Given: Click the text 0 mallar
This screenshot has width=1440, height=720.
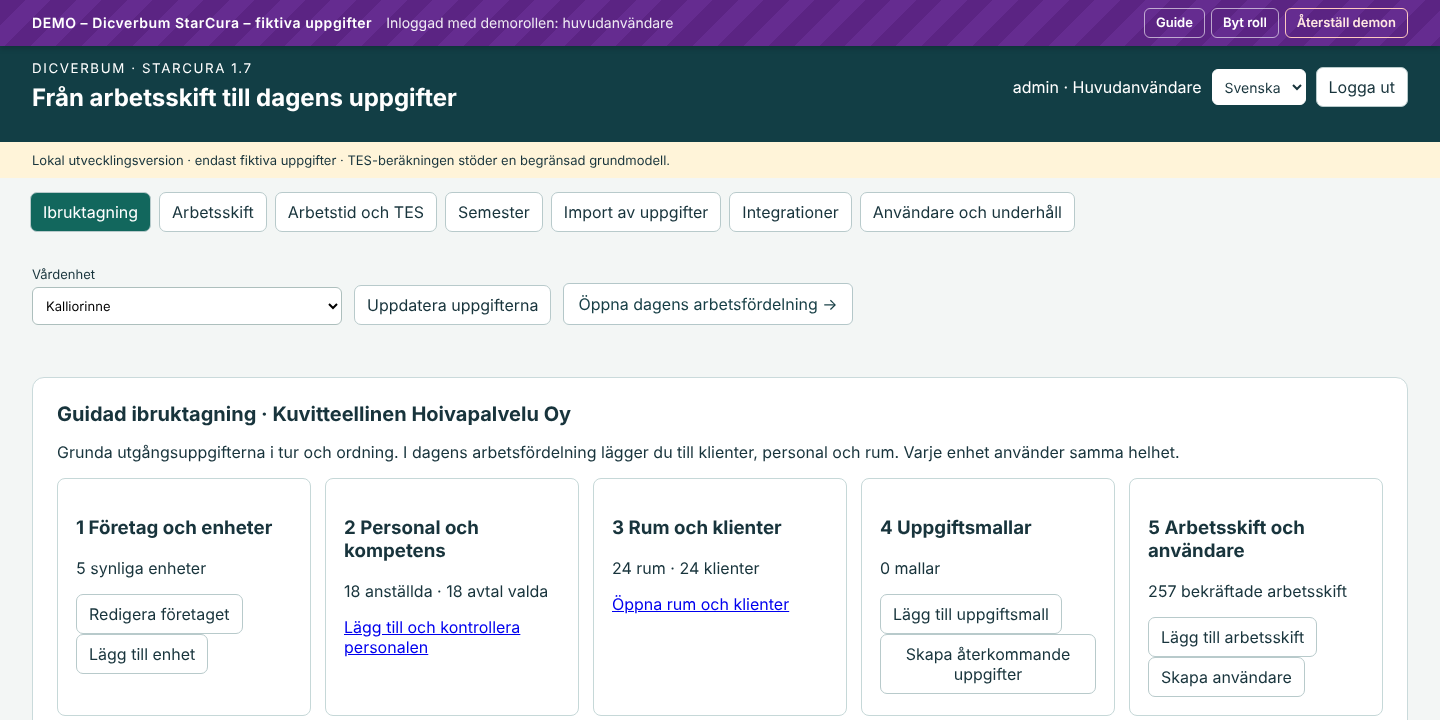Looking at the screenshot, I should [x=910, y=568].
